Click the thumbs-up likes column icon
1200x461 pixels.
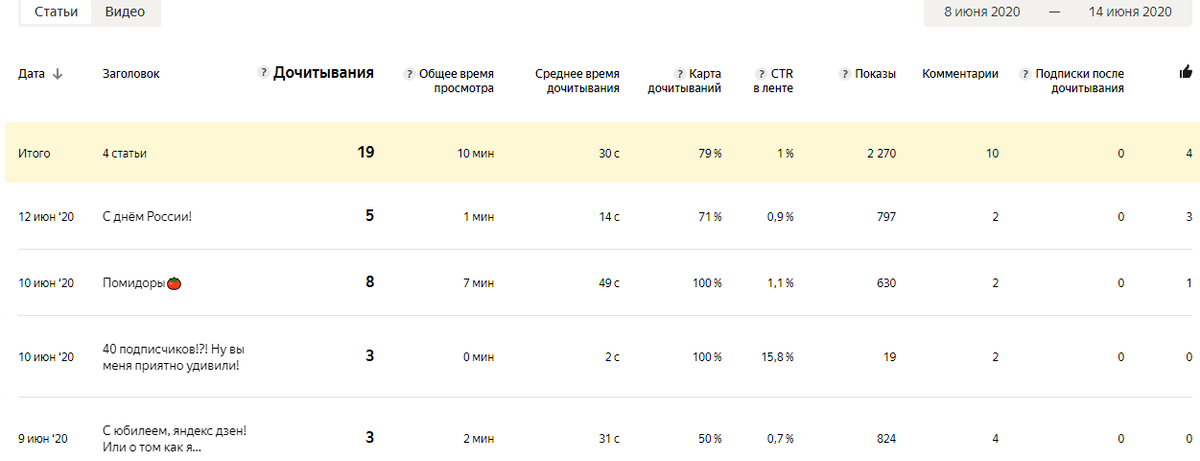coord(1186,72)
